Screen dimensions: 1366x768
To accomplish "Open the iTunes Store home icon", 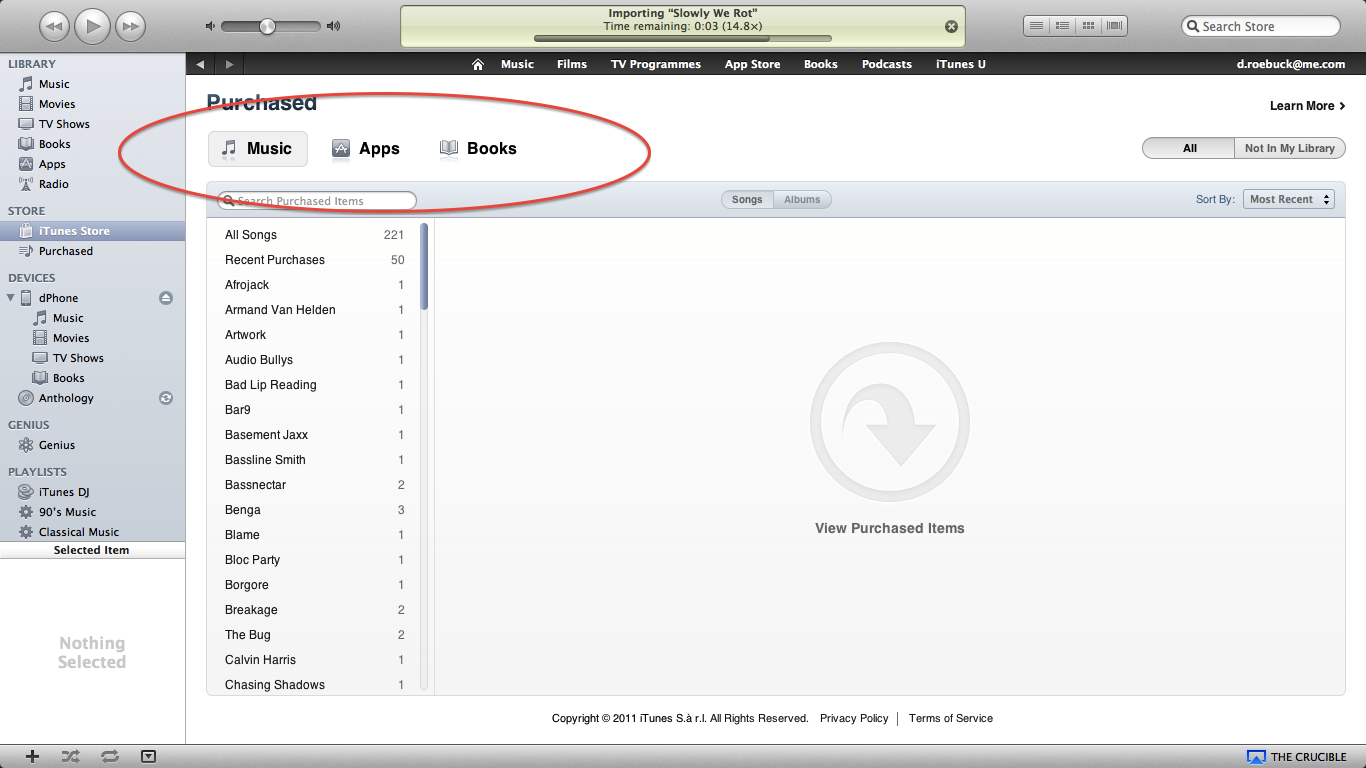I will pos(478,64).
